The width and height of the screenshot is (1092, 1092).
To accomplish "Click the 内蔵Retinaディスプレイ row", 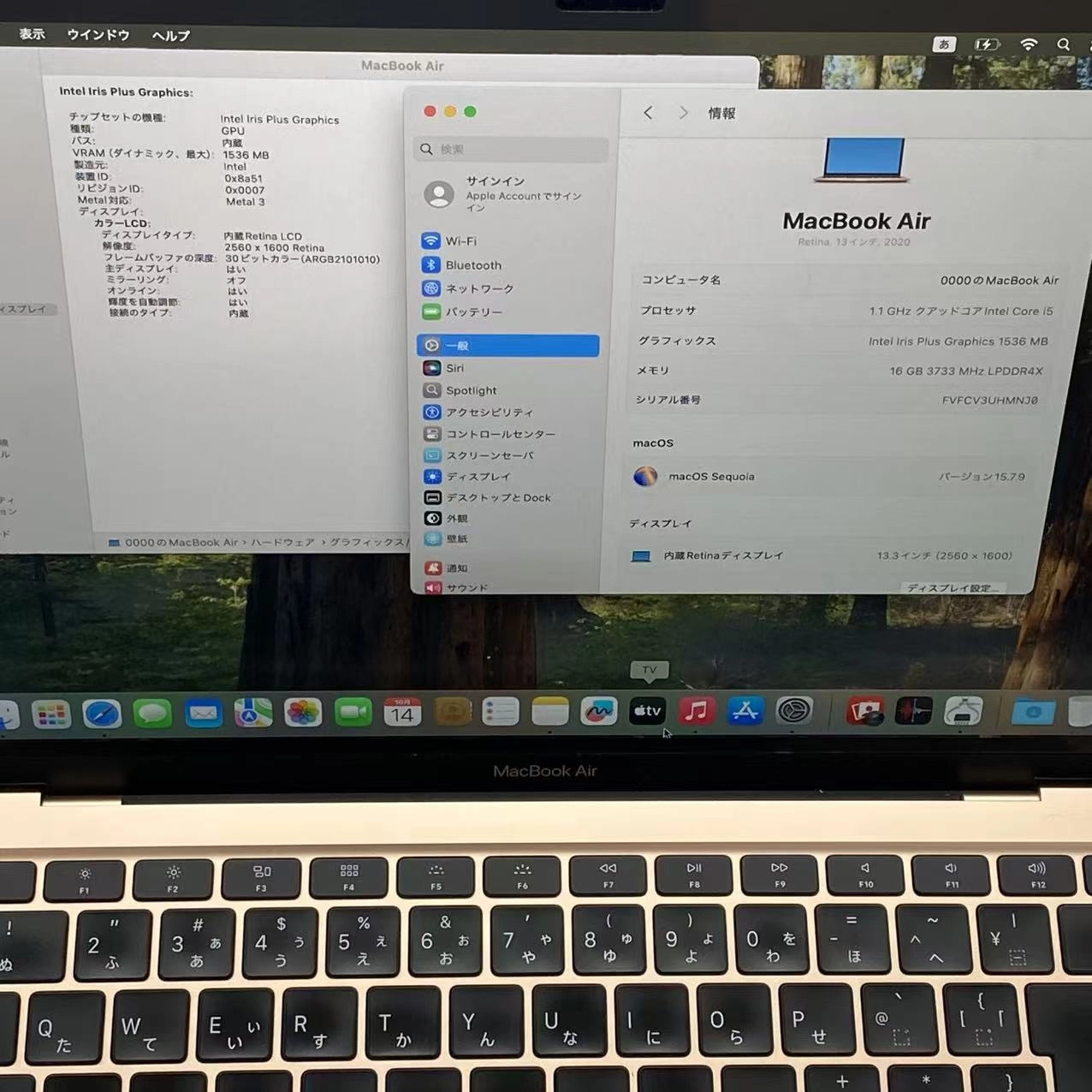I will point(822,555).
